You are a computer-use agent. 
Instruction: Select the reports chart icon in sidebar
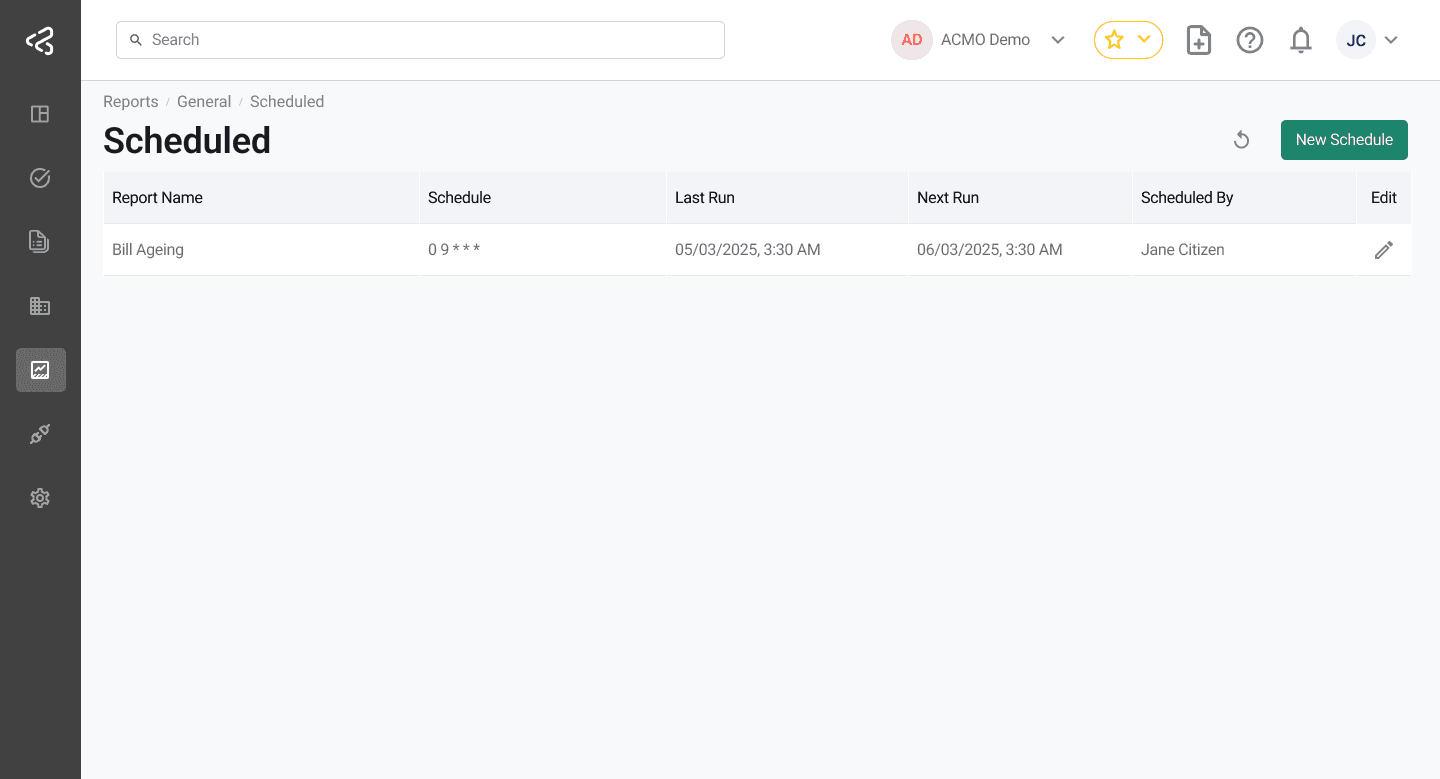40,369
